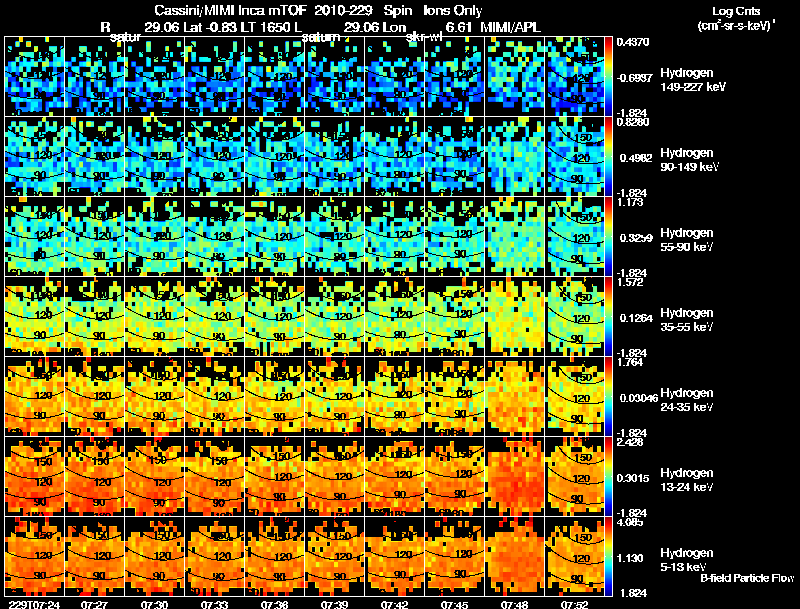Image resolution: width=800 pixels, height=609 pixels.
Task: Click the color bar for Hydrogen 149-227 keV
Action: pos(609,77)
